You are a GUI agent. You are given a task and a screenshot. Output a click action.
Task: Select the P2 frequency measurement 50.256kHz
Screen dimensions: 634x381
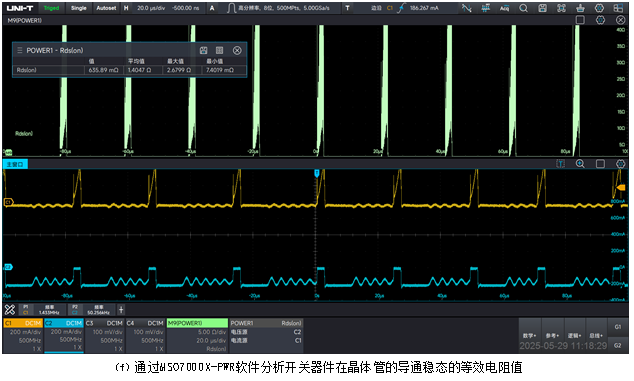(91, 310)
